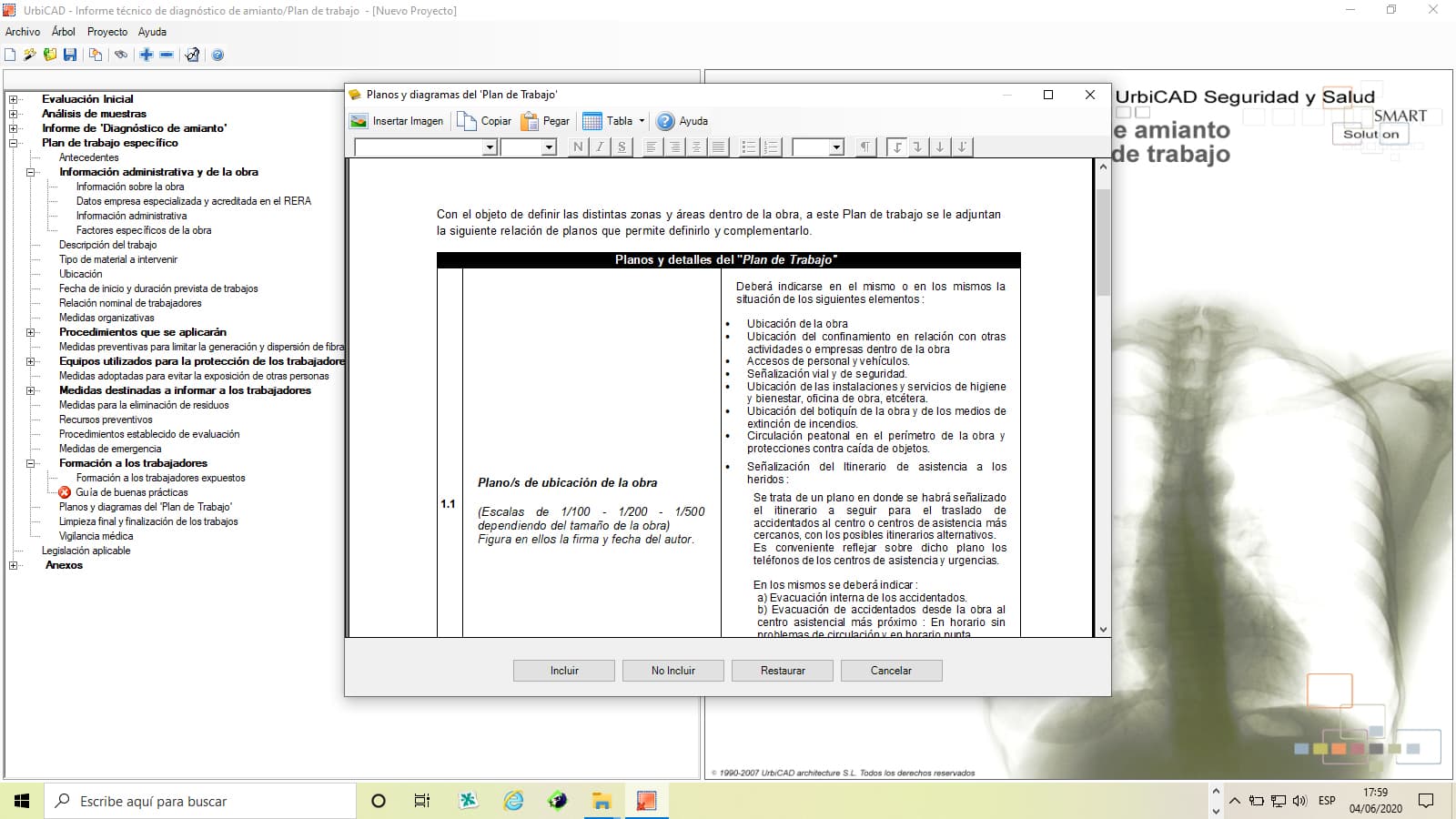The image size is (1456, 819).
Task: Open the Archivo menu
Action: 23,32
